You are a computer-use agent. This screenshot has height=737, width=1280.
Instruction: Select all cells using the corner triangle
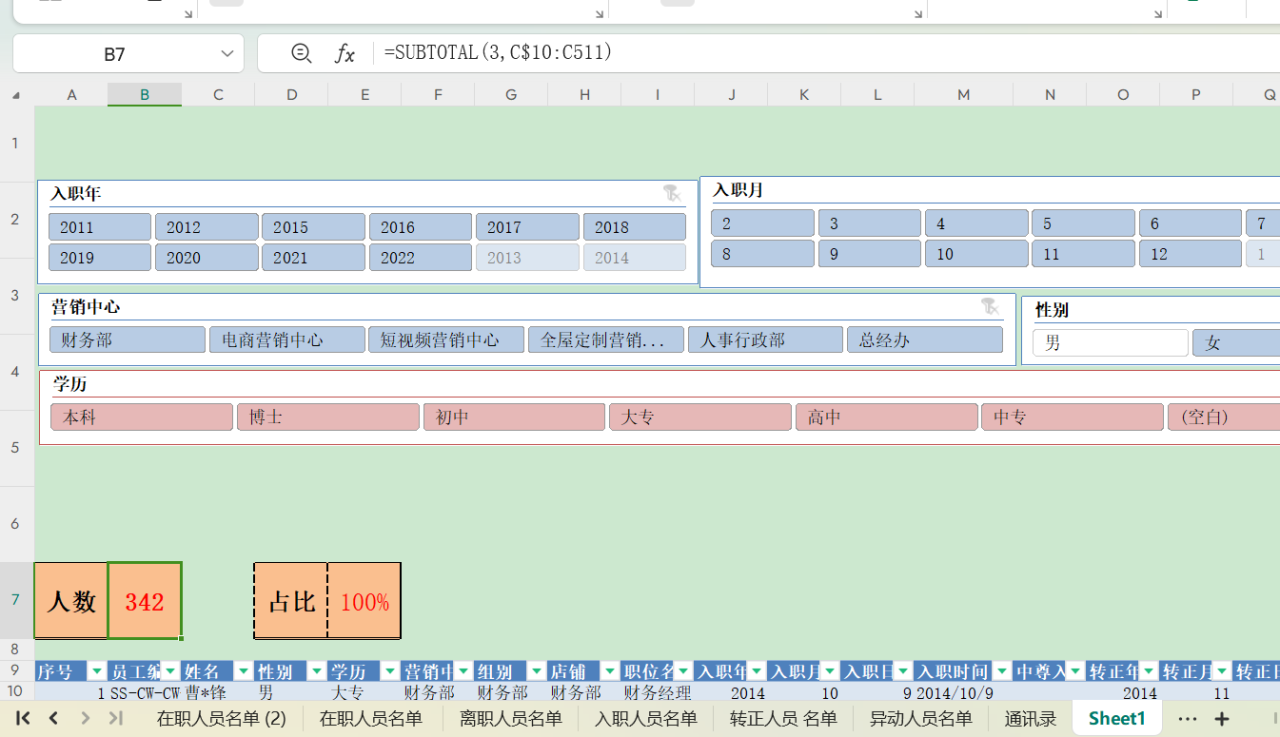click(16, 95)
